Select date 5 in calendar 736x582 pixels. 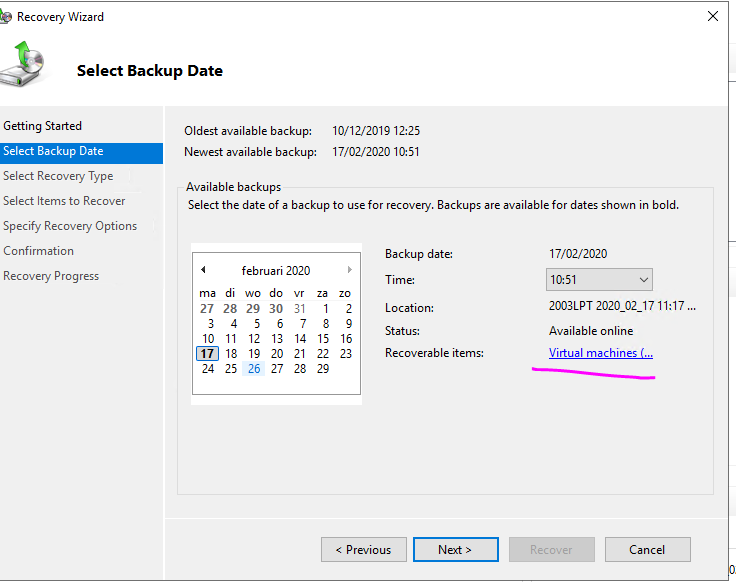click(x=257, y=323)
